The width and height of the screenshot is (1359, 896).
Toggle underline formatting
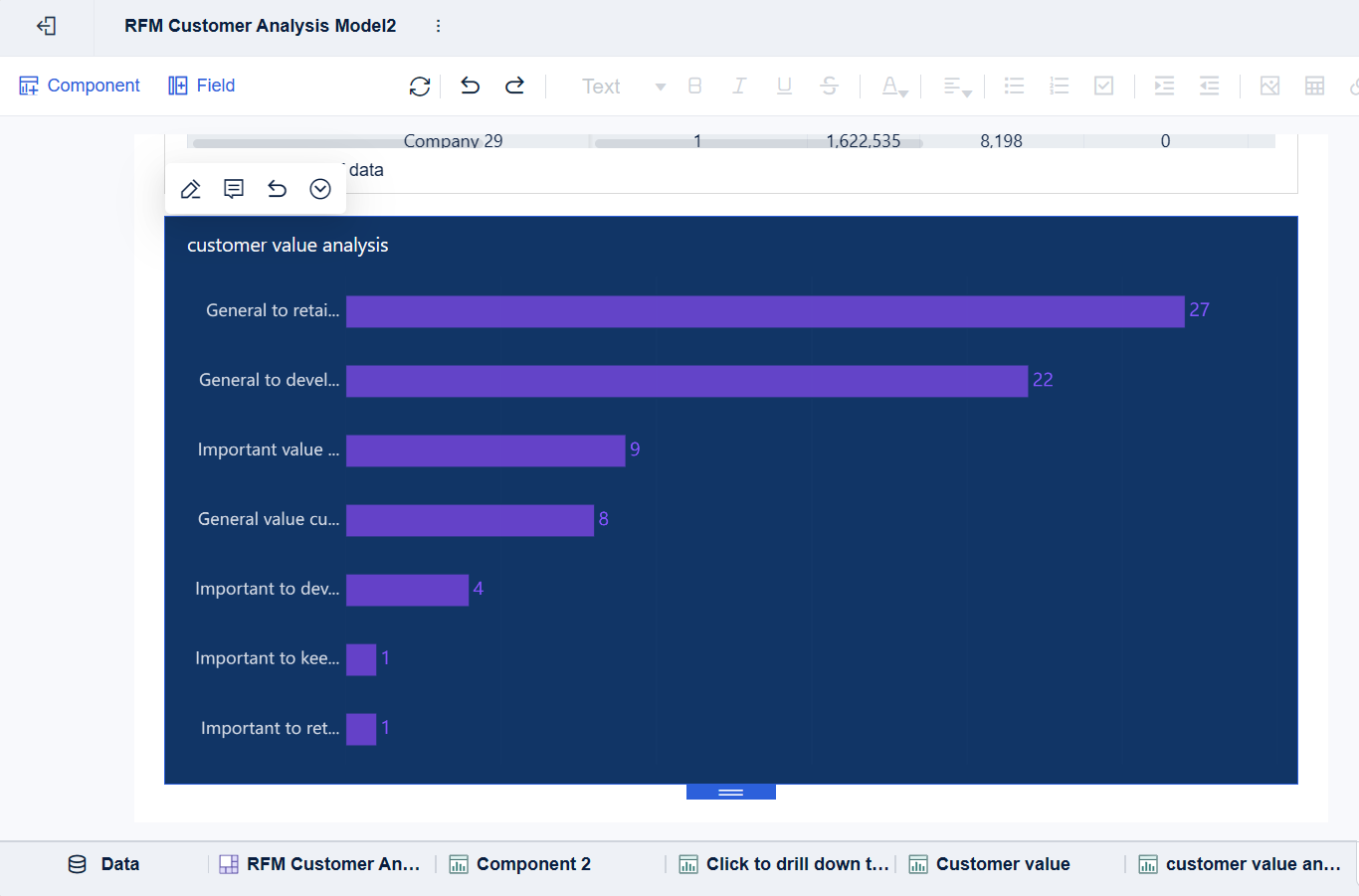coord(784,86)
